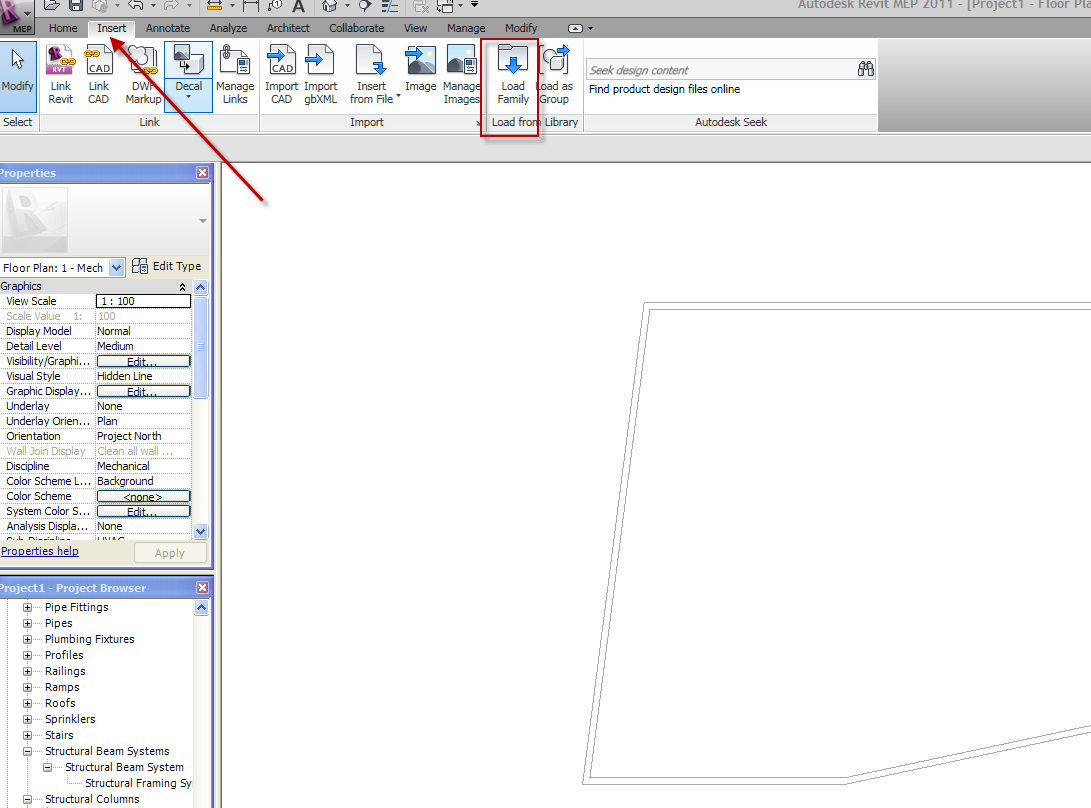Expand the Plumbing Fixtures tree node
Image resolution: width=1091 pixels, height=808 pixels.
pyautogui.click(x=27, y=639)
